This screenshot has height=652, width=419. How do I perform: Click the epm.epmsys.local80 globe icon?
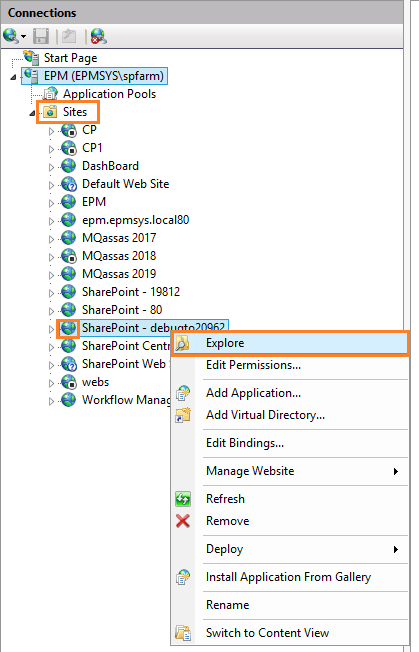click(x=69, y=220)
